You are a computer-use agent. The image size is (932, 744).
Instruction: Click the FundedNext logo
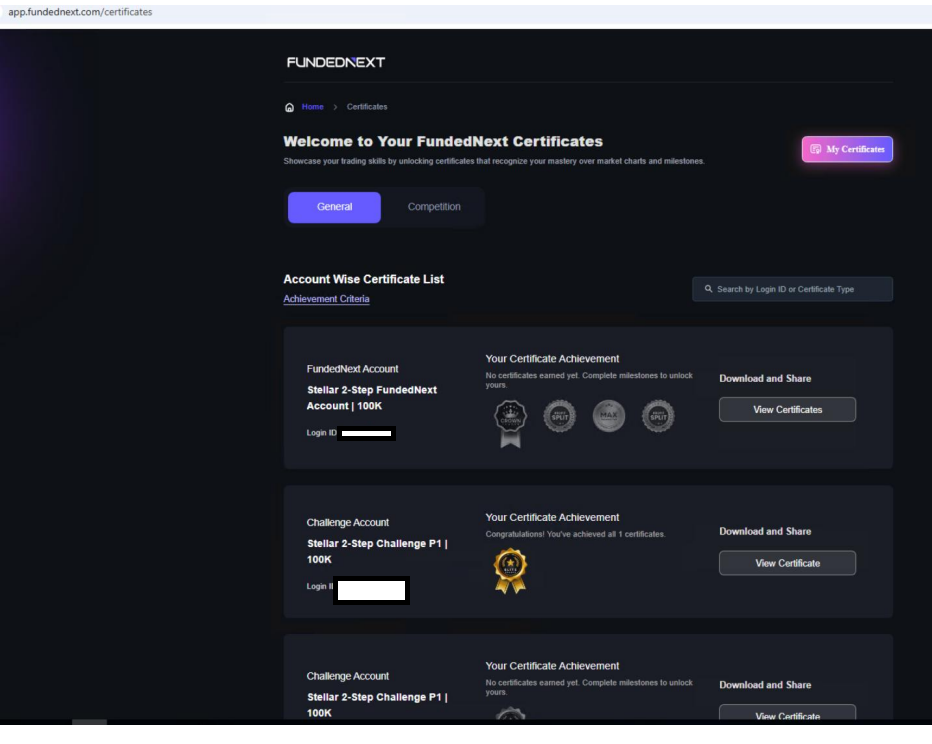(x=335, y=62)
